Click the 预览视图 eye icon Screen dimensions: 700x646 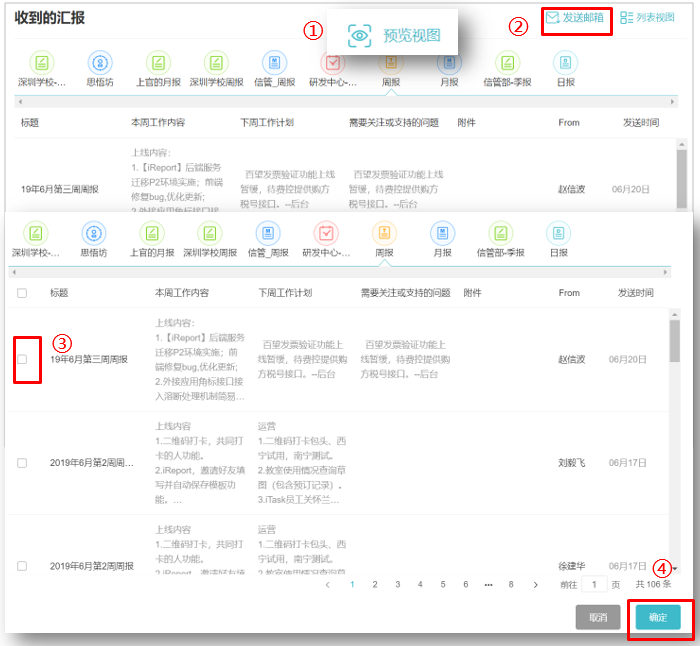point(359,35)
